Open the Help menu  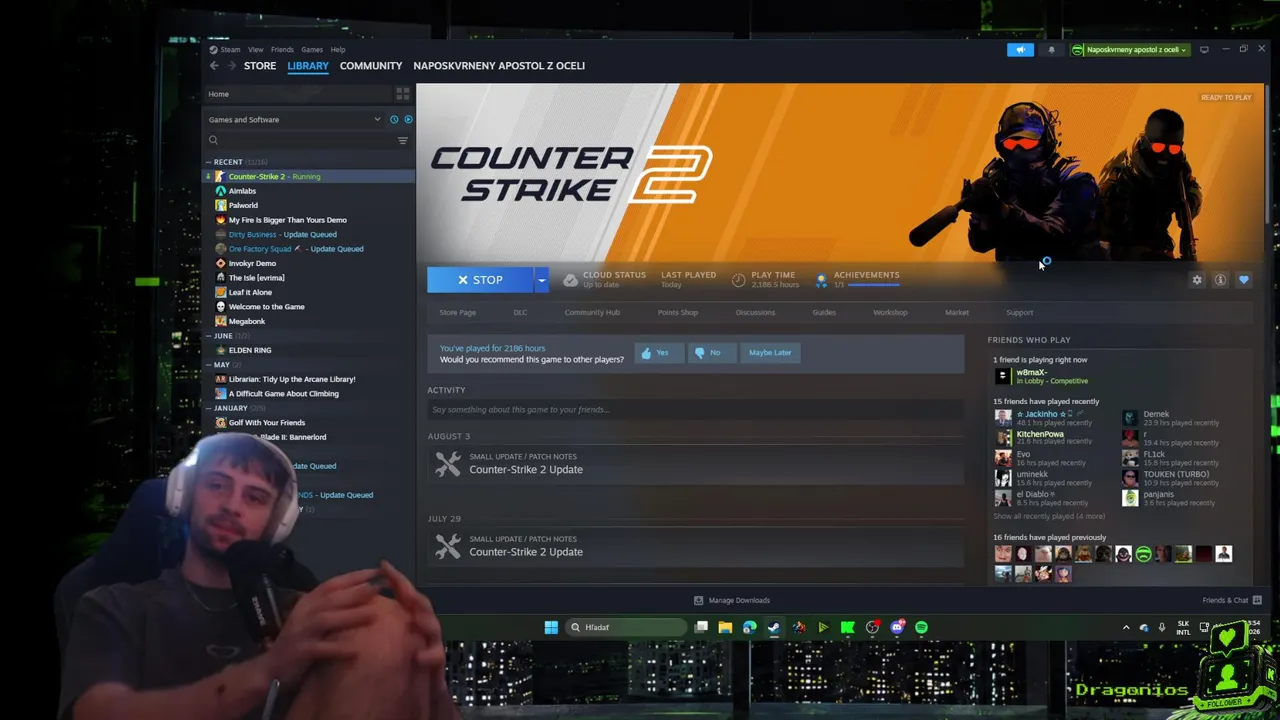click(x=338, y=49)
